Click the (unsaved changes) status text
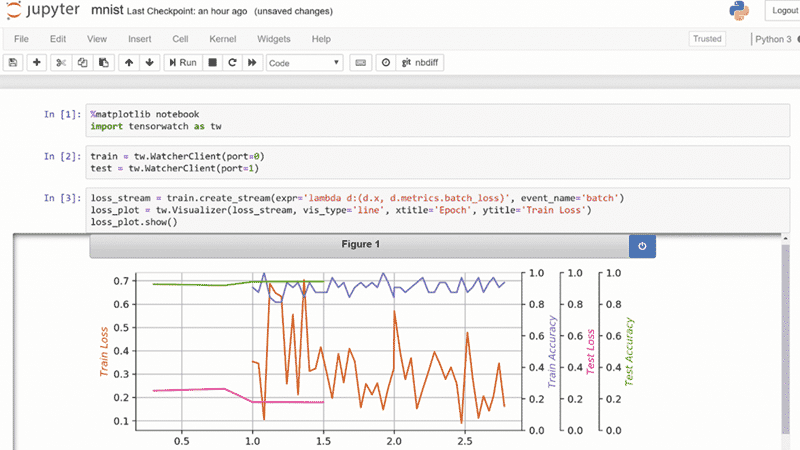This screenshot has height=450, width=800. coord(293,11)
